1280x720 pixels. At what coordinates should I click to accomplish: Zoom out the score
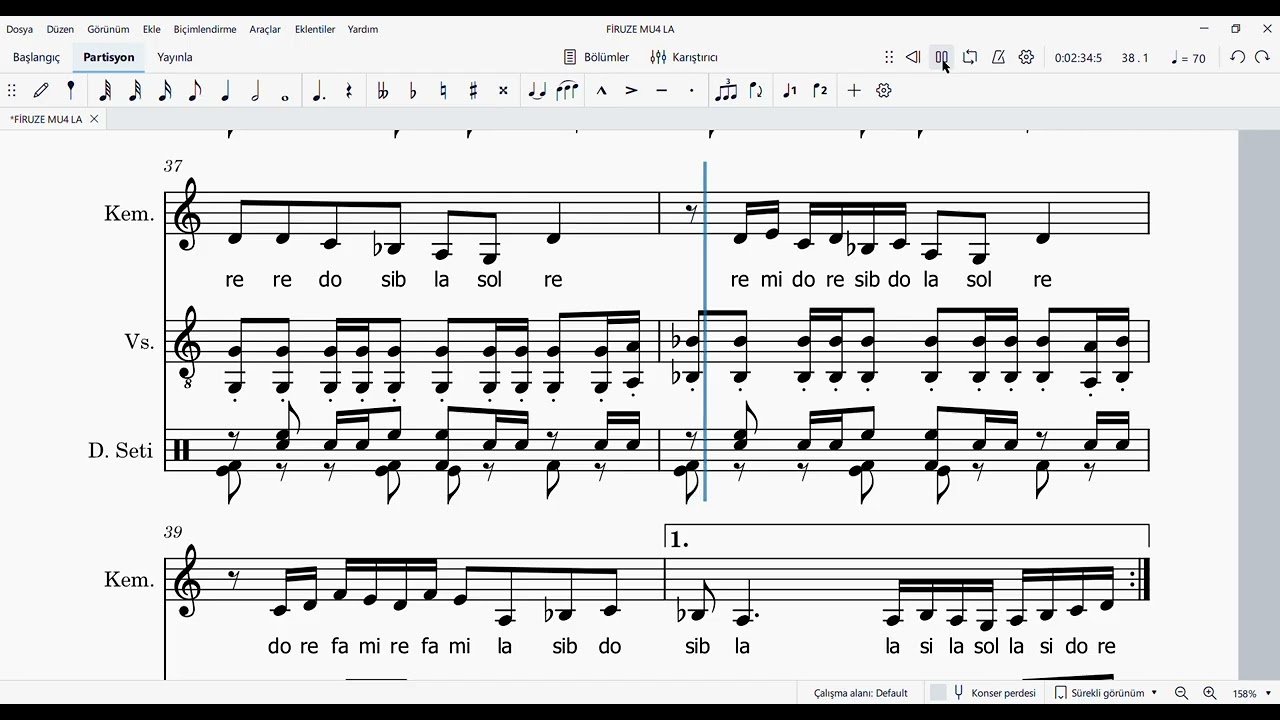tap(1181, 693)
